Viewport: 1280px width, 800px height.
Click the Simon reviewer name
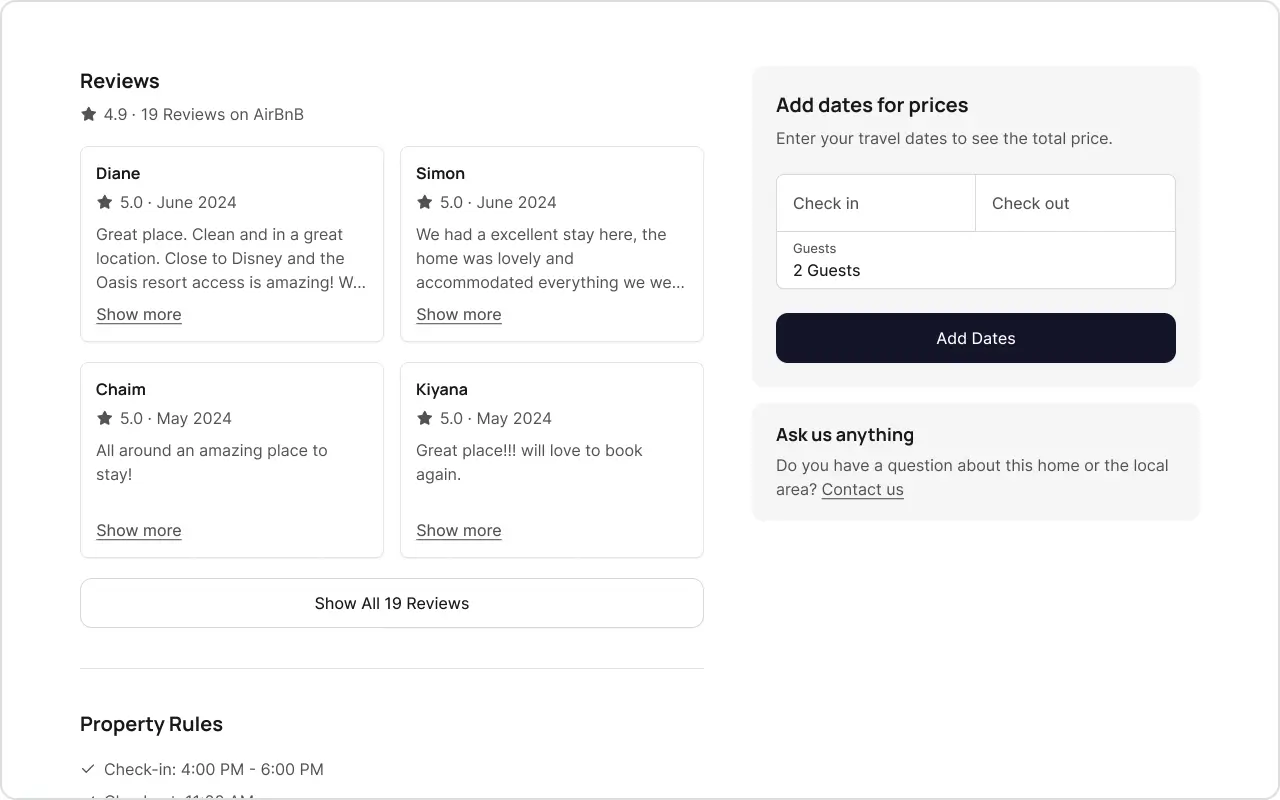click(440, 173)
